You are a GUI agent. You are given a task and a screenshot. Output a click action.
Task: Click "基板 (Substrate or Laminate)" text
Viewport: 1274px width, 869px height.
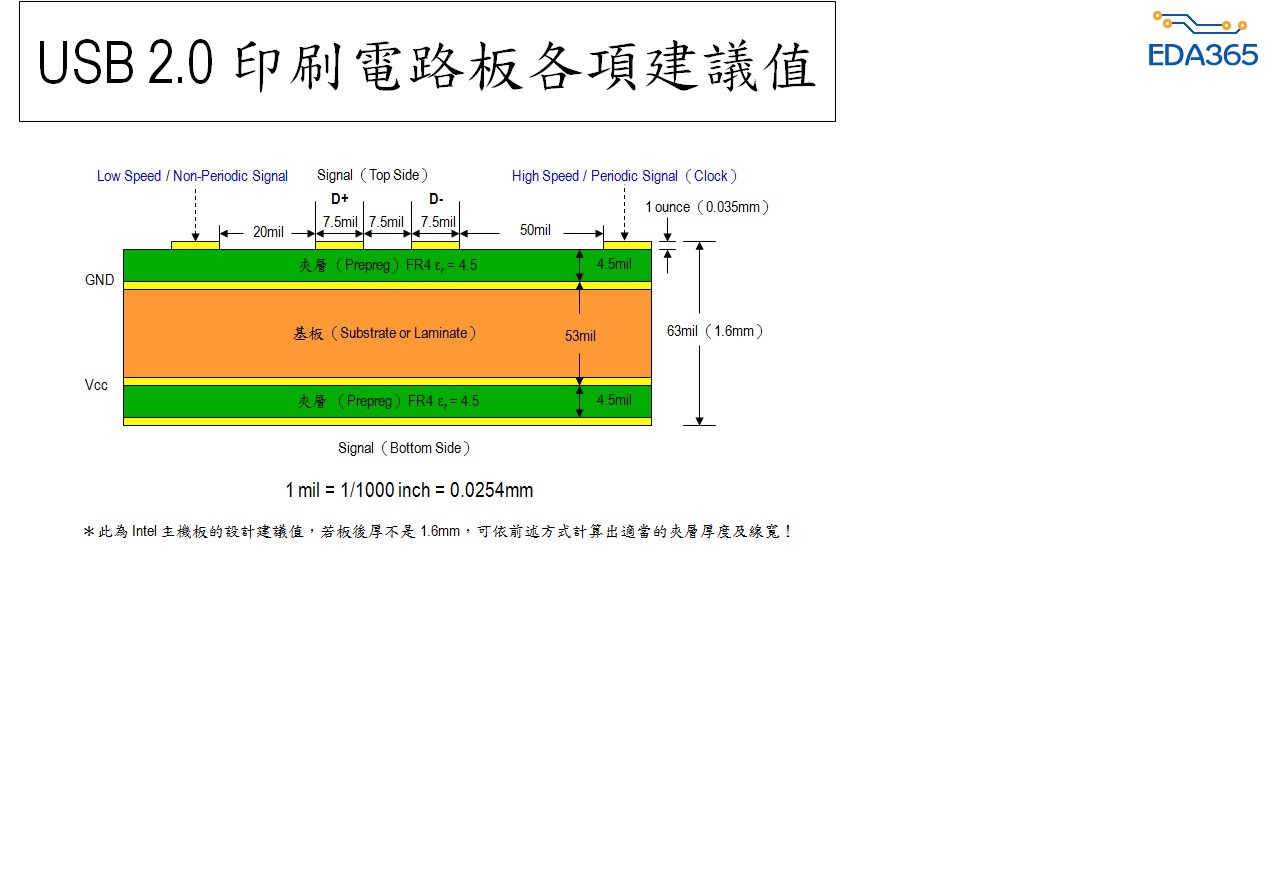click(x=385, y=333)
